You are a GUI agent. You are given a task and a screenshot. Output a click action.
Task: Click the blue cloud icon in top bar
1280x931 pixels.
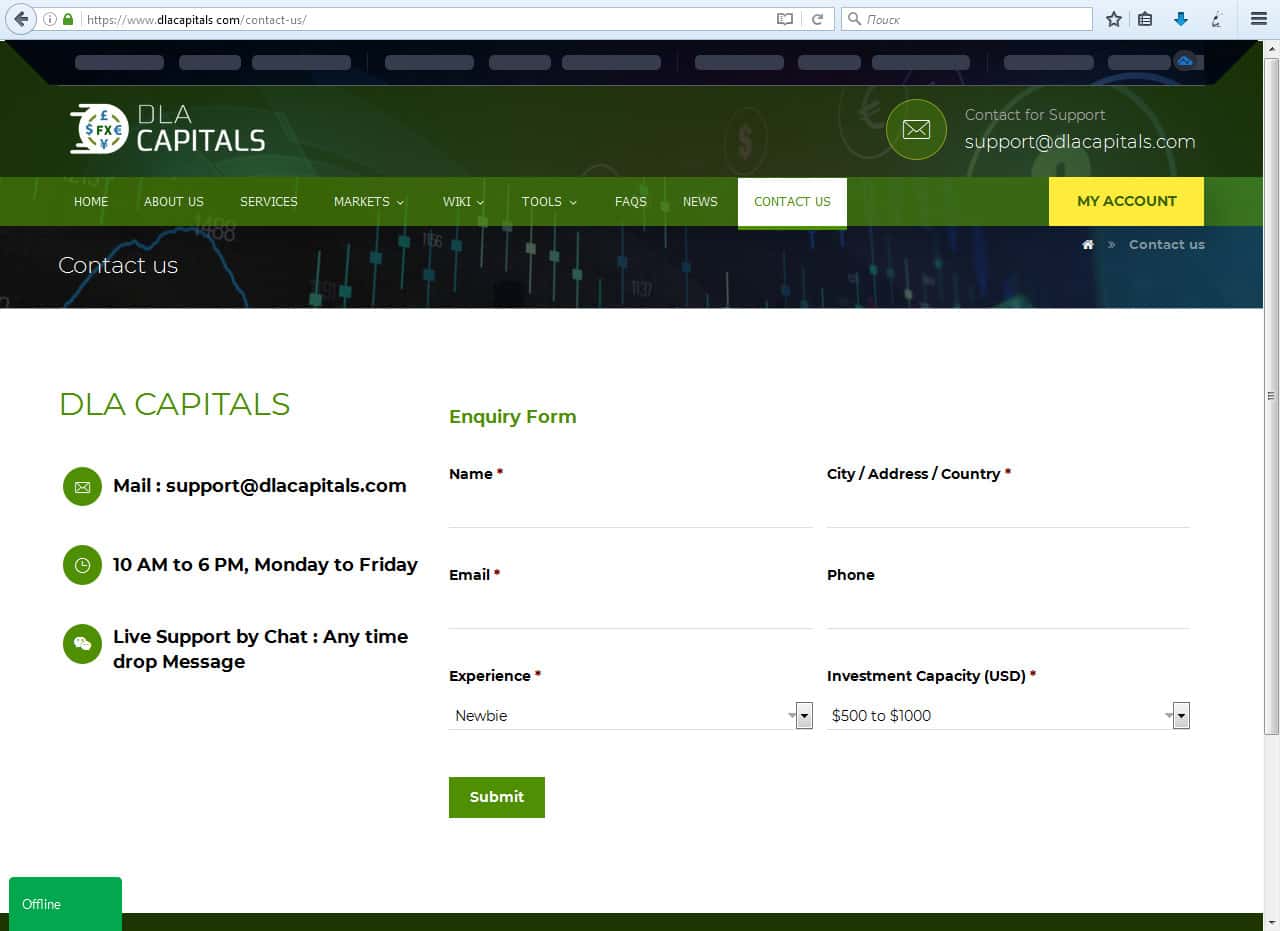[1185, 61]
